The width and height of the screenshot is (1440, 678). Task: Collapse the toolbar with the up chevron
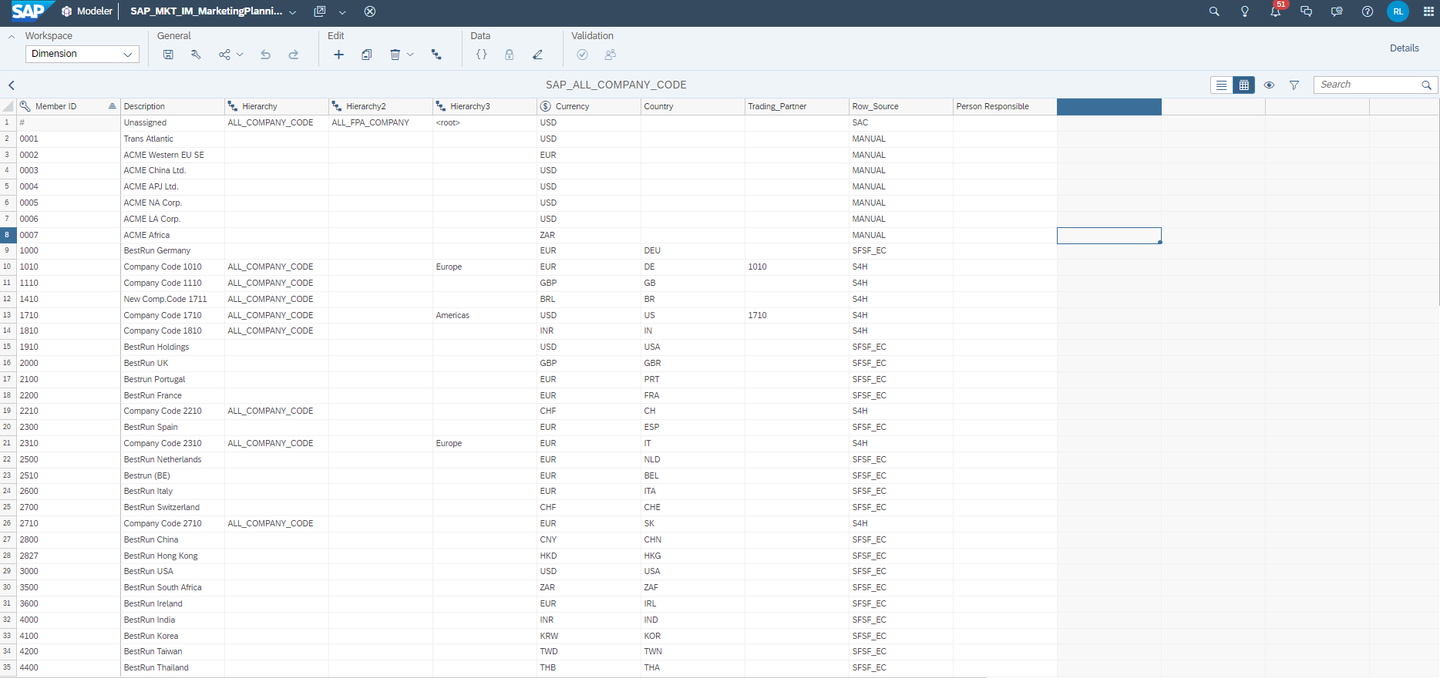(x=12, y=36)
